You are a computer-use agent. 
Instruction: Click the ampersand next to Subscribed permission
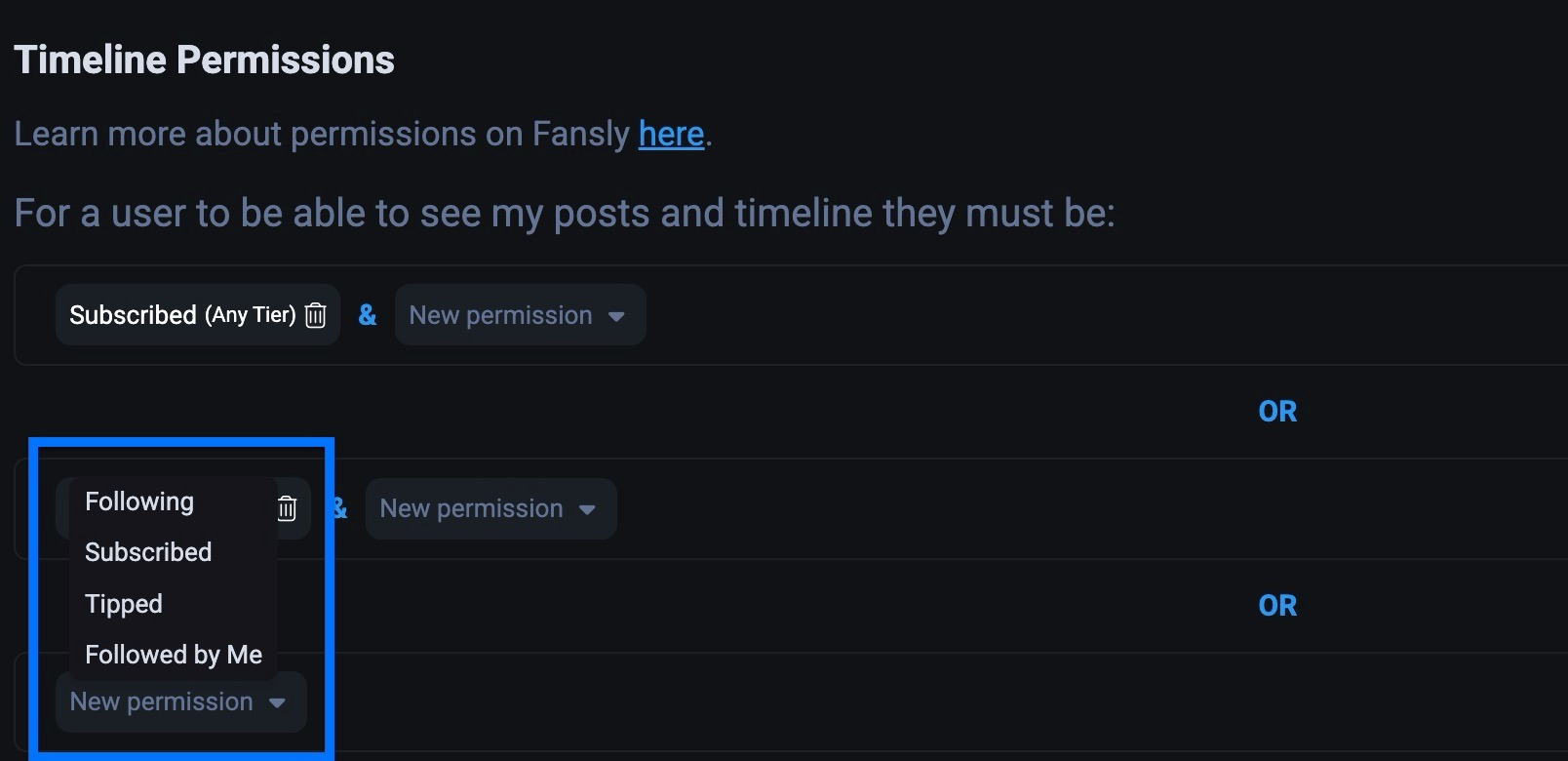tap(367, 314)
